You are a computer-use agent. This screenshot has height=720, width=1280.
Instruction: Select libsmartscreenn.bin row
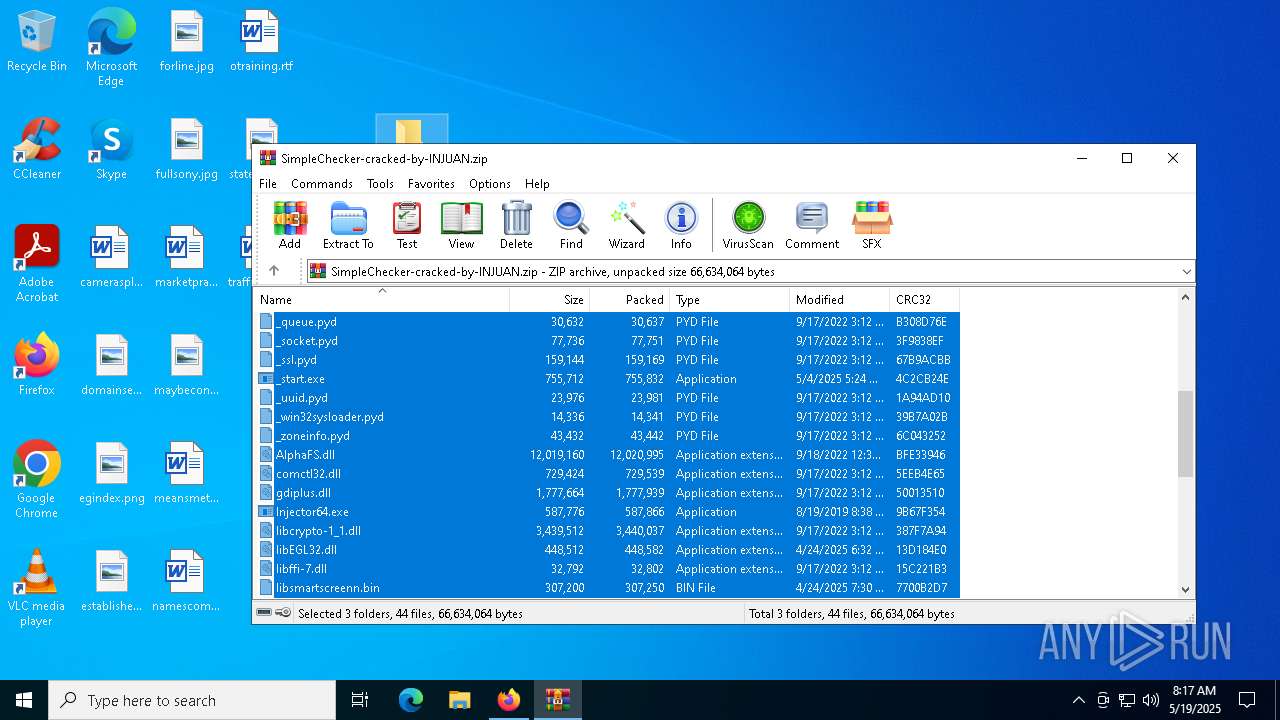(607, 588)
